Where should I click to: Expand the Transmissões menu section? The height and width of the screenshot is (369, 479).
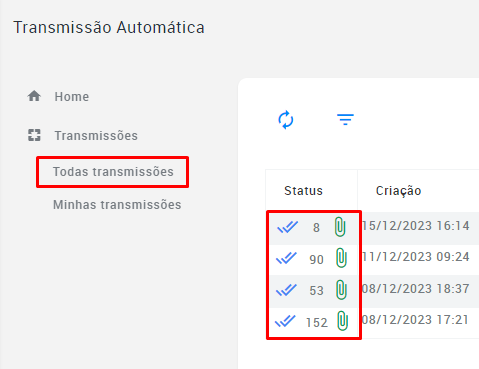coord(96,136)
